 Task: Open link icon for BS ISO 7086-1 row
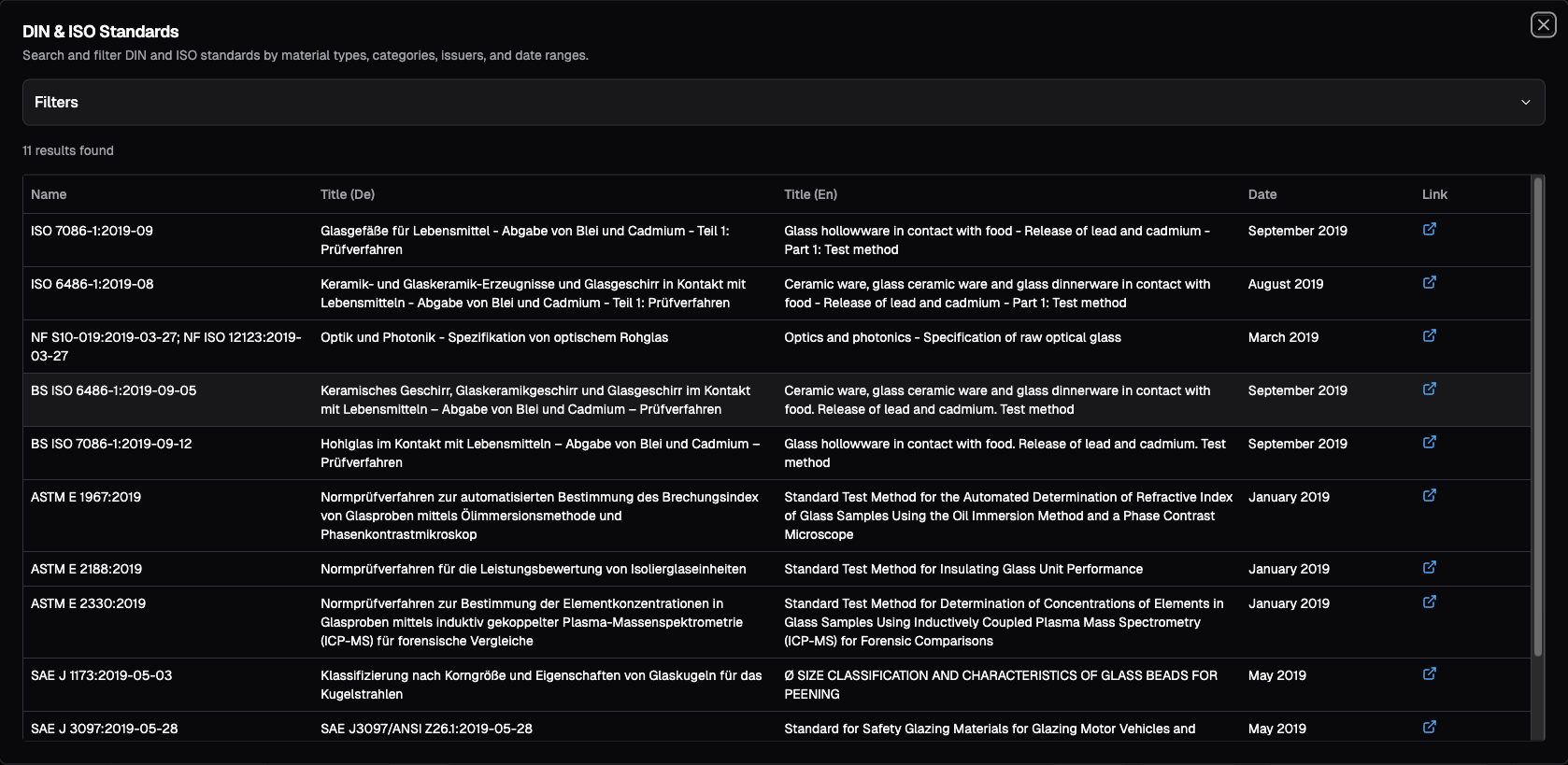click(x=1429, y=442)
